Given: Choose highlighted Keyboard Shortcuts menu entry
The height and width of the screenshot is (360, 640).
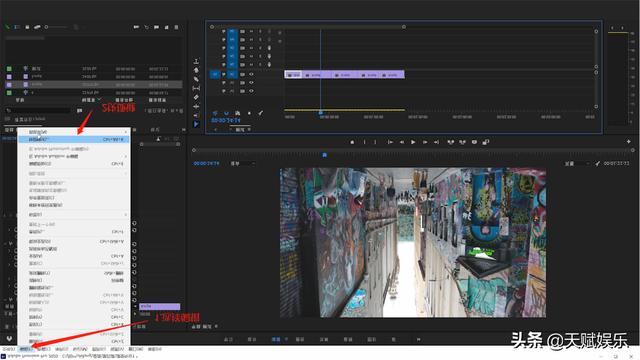Looking at the screenshot, I should (x=74, y=139).
